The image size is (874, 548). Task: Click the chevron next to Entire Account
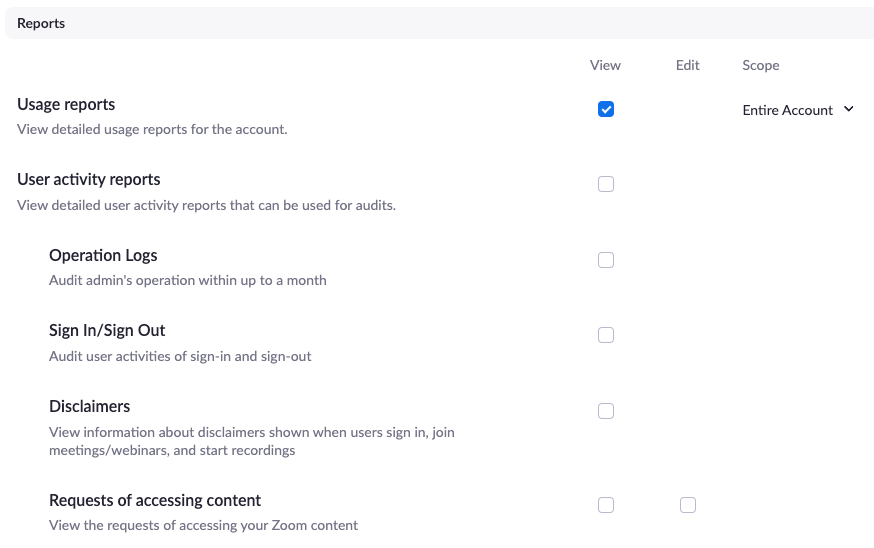848,109
